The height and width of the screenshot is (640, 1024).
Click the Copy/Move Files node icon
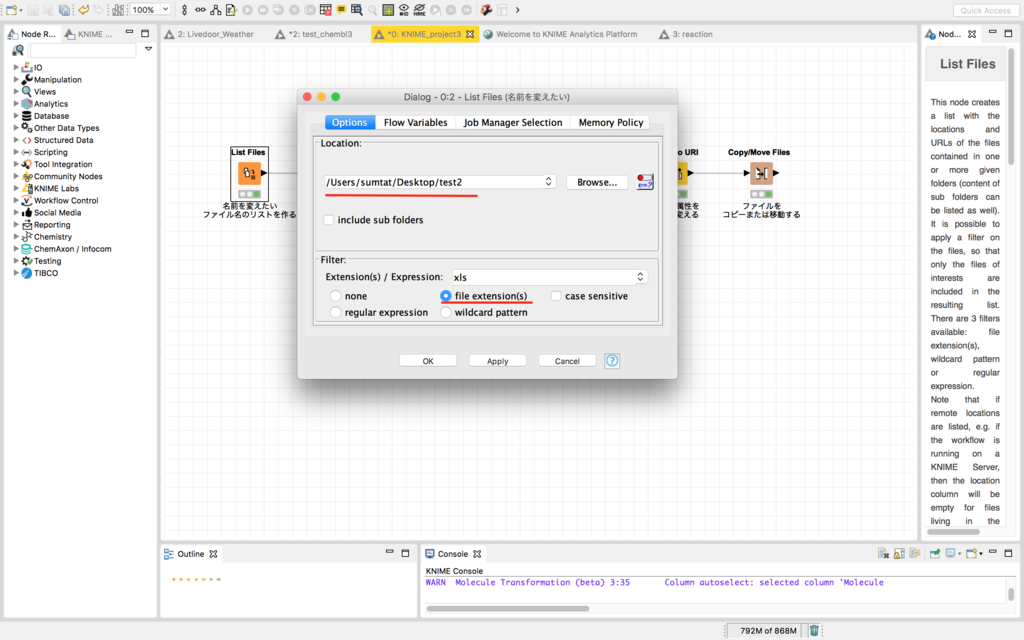[761, 173]
